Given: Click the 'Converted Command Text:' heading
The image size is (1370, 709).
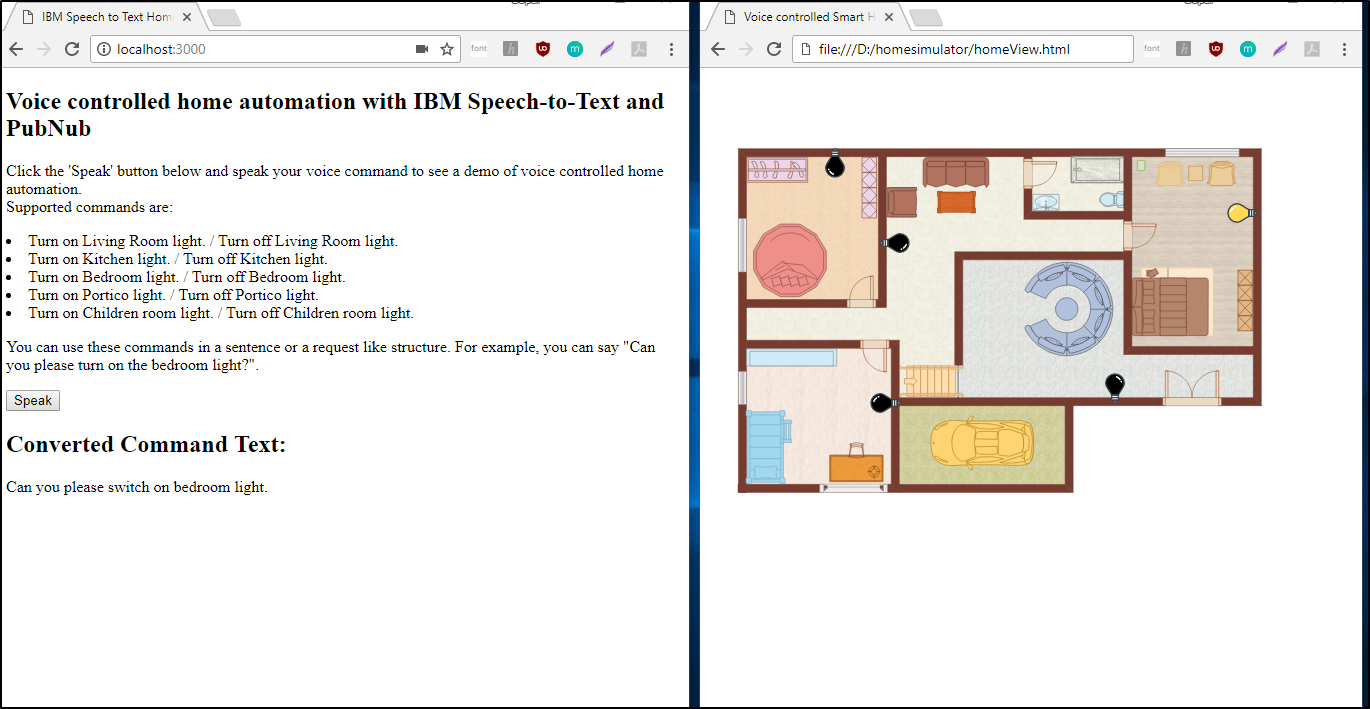Looking at the screenshot, I should tap(146, 444).
